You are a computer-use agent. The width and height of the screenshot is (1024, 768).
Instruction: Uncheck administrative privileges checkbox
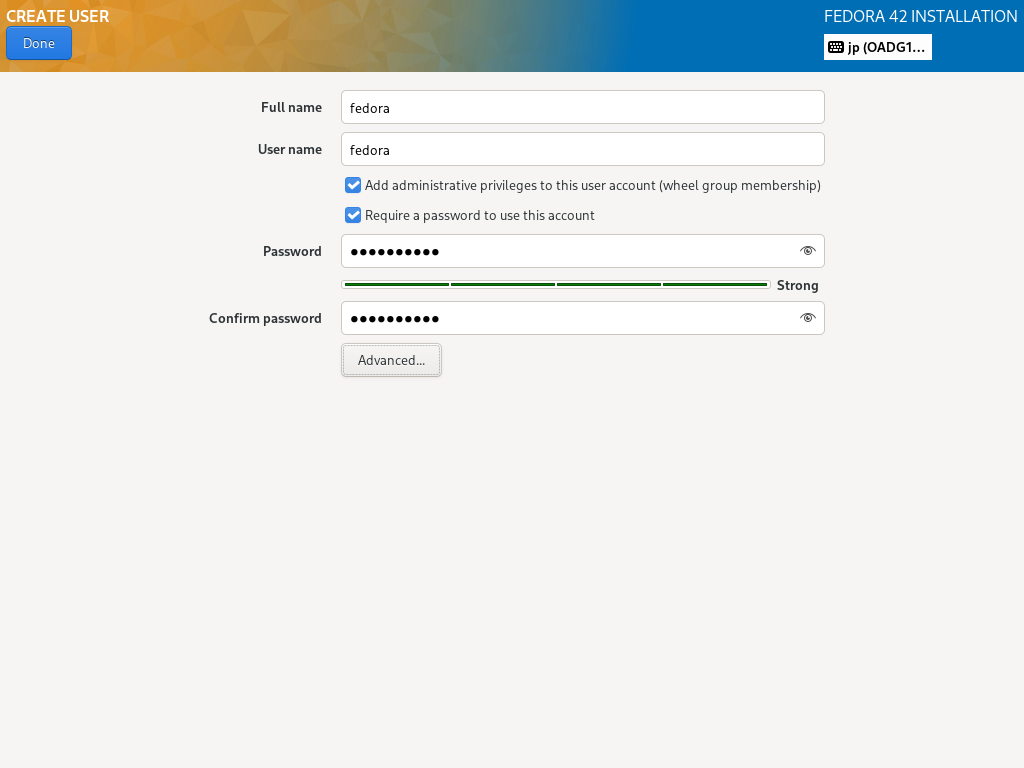[x=353, y=185]
